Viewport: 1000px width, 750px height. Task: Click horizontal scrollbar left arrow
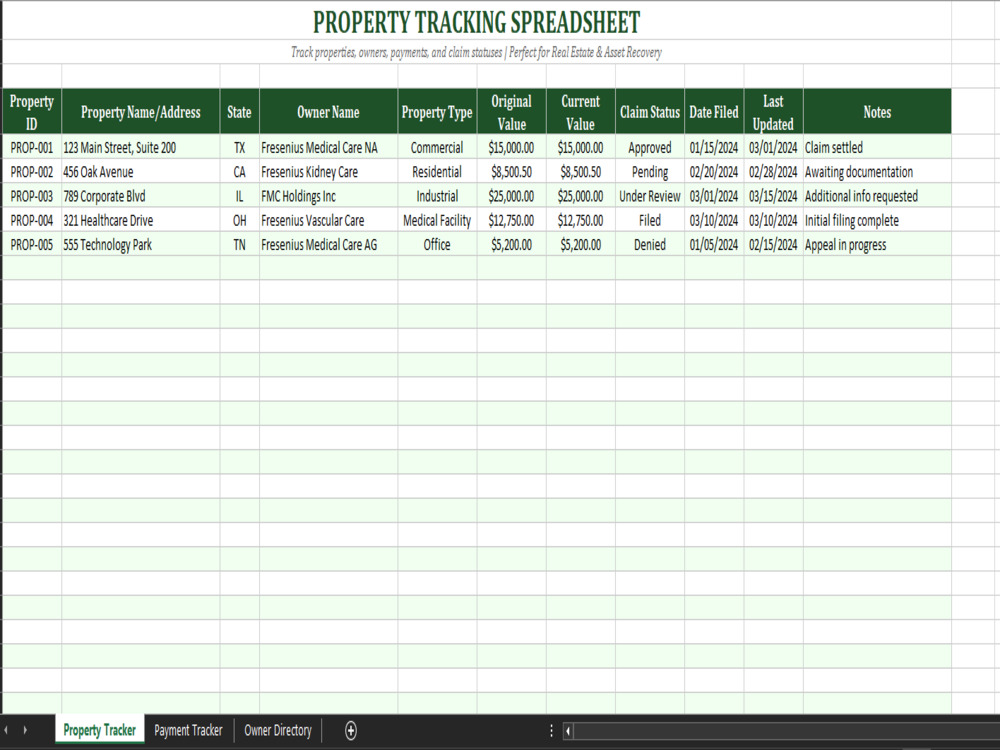click(568, 731)
